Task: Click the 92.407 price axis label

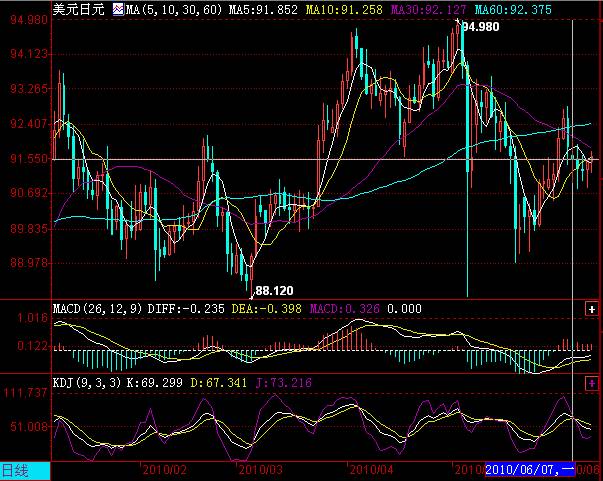Action: pyautogui.click(x=29, y=124)
